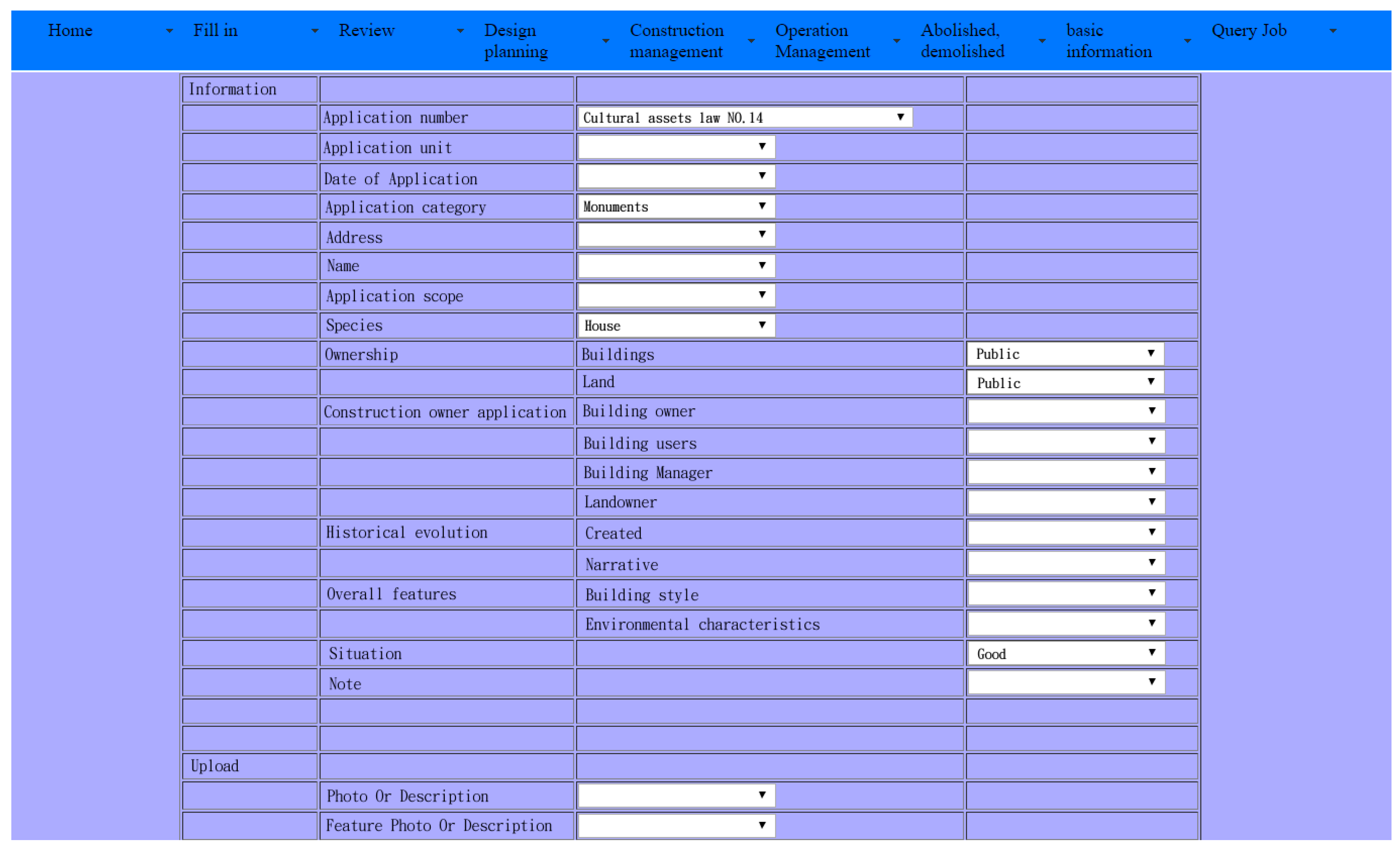Image resolution: width=1400 pixels, height=849 pixels.
Task: Open the Species dropdown showing House
Action: (676, 326)
